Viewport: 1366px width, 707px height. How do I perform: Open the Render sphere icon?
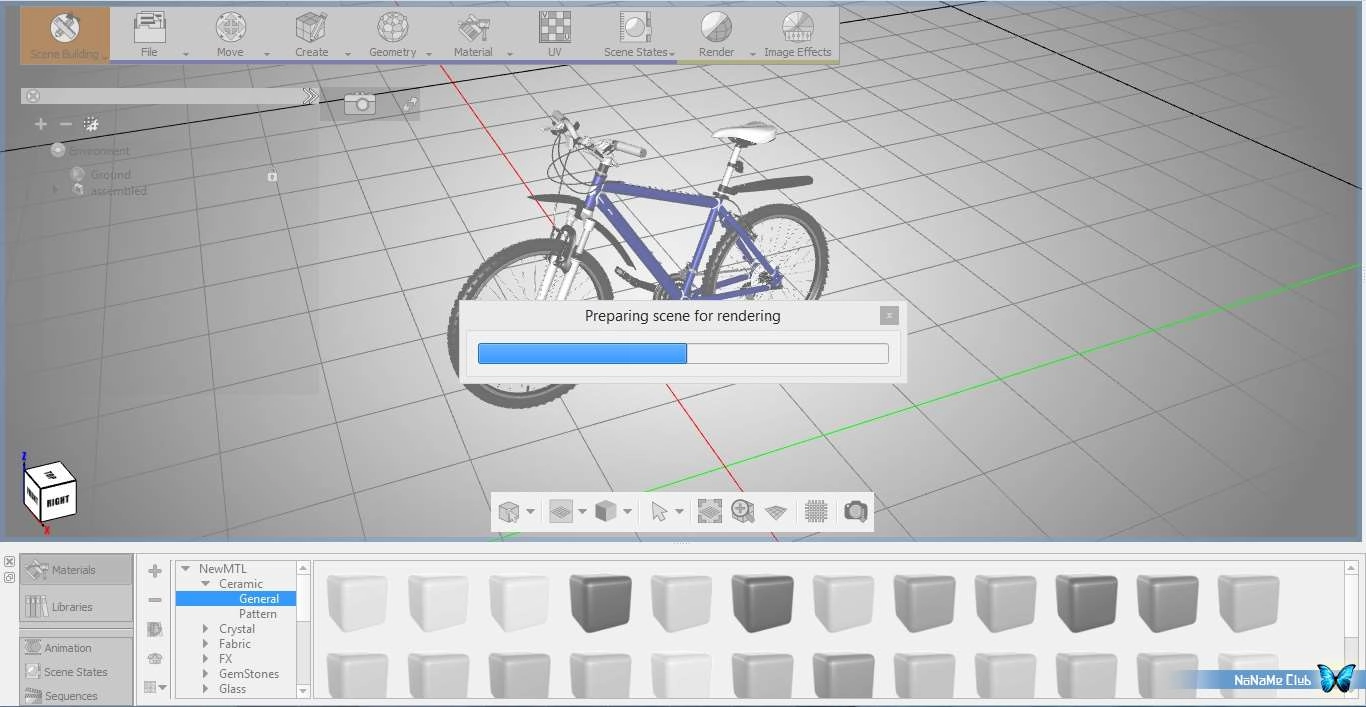716,28
